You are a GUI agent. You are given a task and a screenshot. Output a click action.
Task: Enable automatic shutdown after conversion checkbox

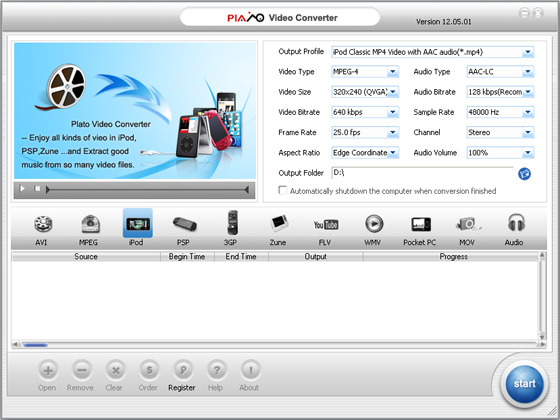282,190
